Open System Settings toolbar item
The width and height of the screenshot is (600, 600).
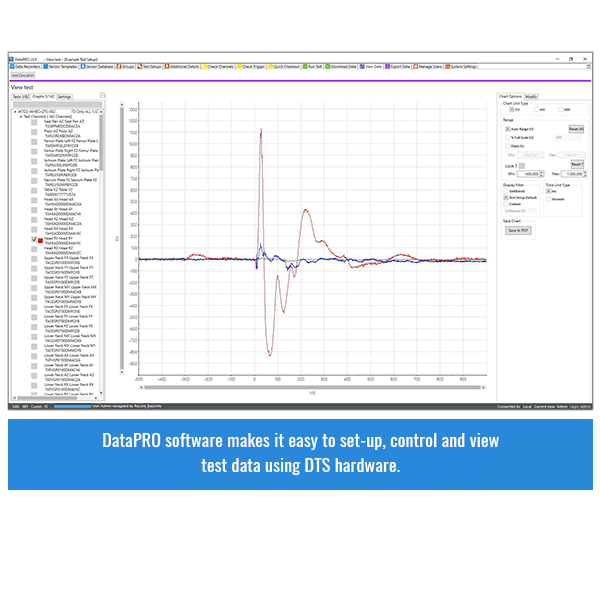(461, 67)
